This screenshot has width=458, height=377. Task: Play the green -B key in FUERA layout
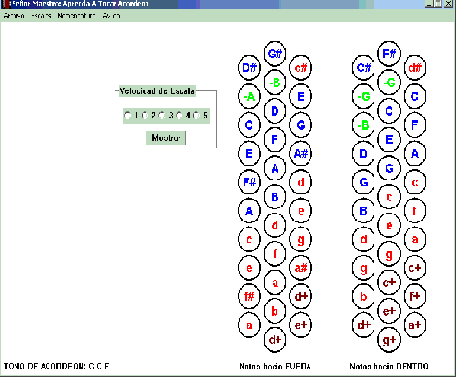(x=275, y=82)
